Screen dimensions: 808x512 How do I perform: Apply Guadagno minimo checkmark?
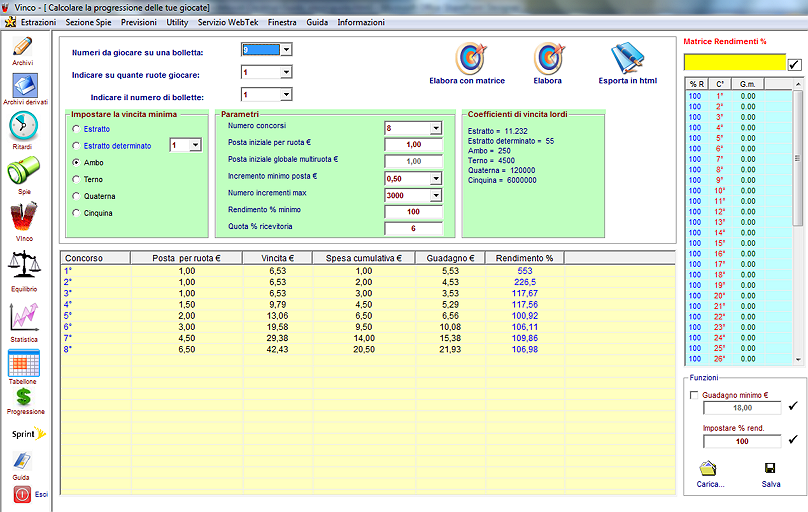pos(793,406)
